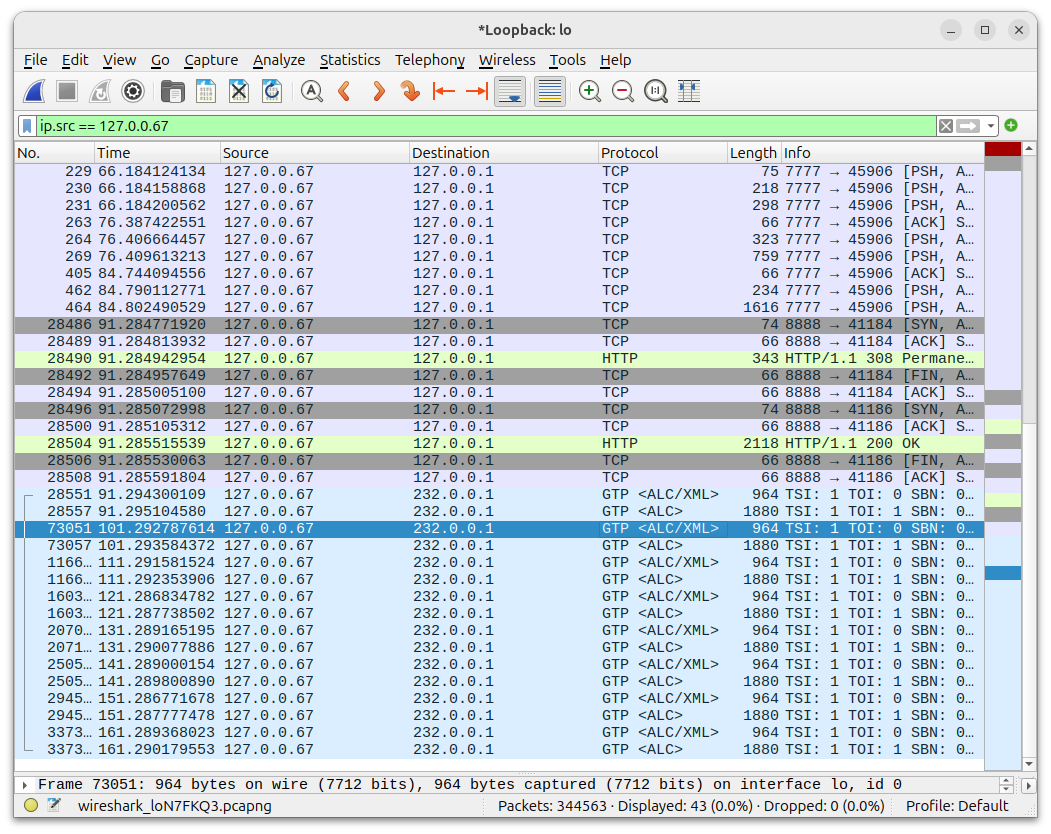Stop the running capture
The width and height of the screenshot is (1051, 834).
[x=67, y=91]
